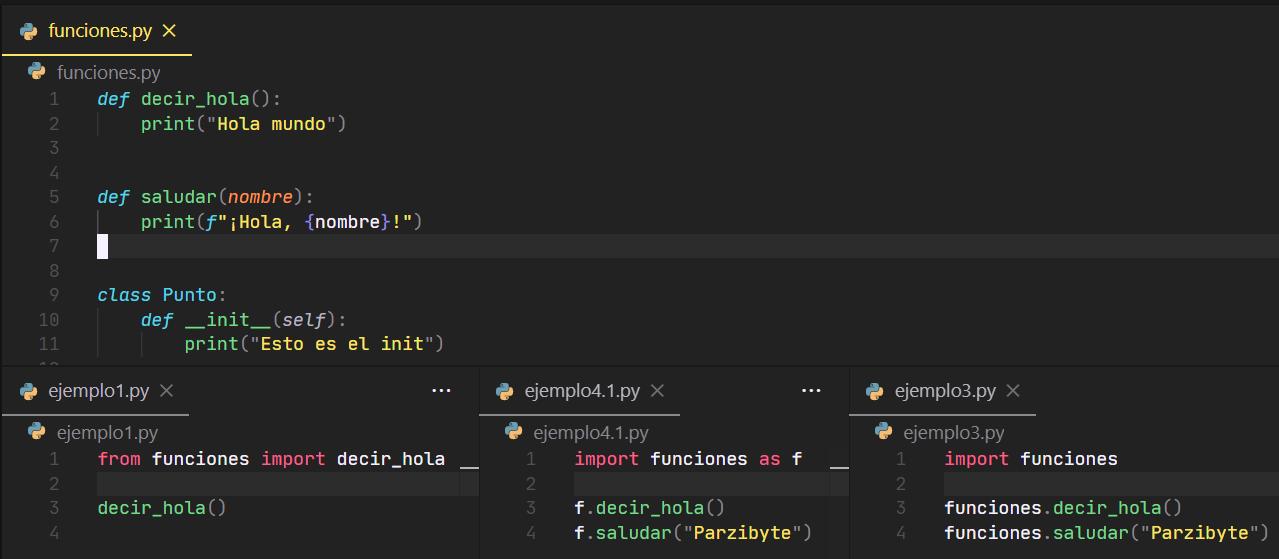The height and width of the screenshot is (559, 1279).
Task: Click the class name Punto
Action: [190, 295]
